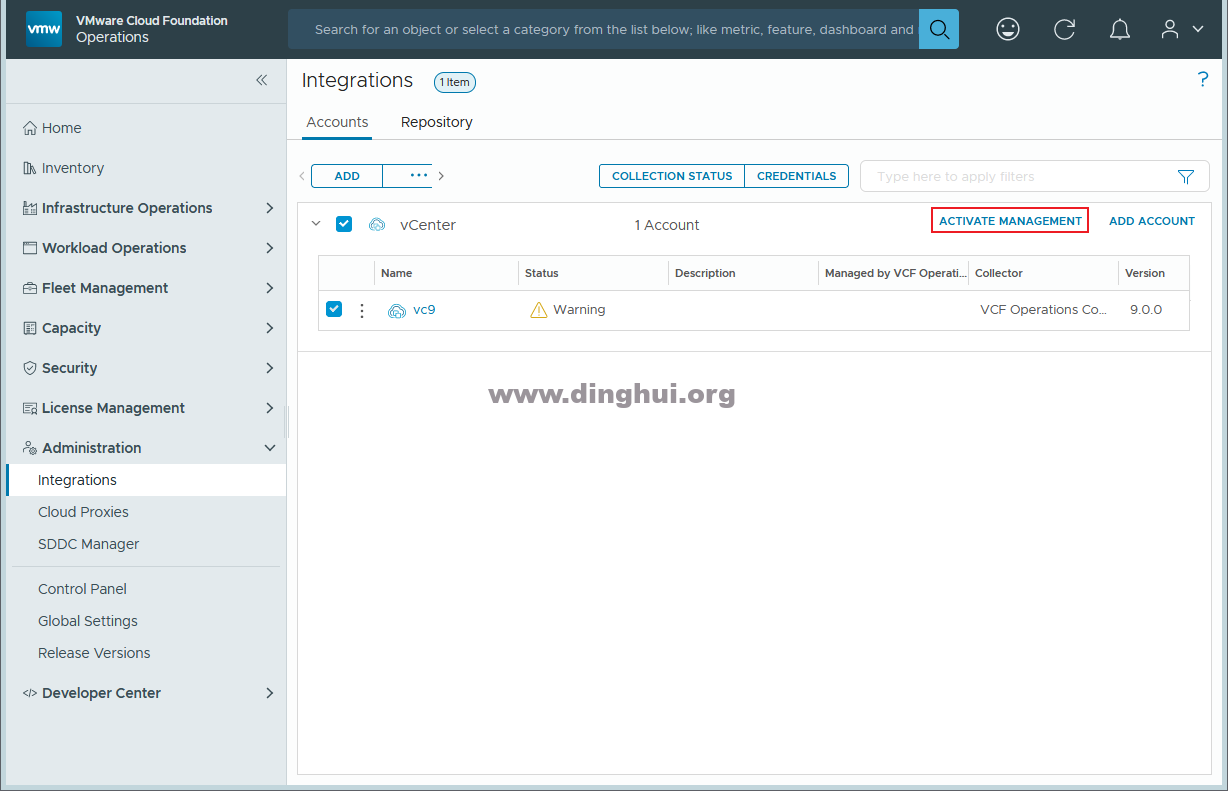Click the version value 9.0.0
Screen dimensions: 1228x791
click(1146, 310)
